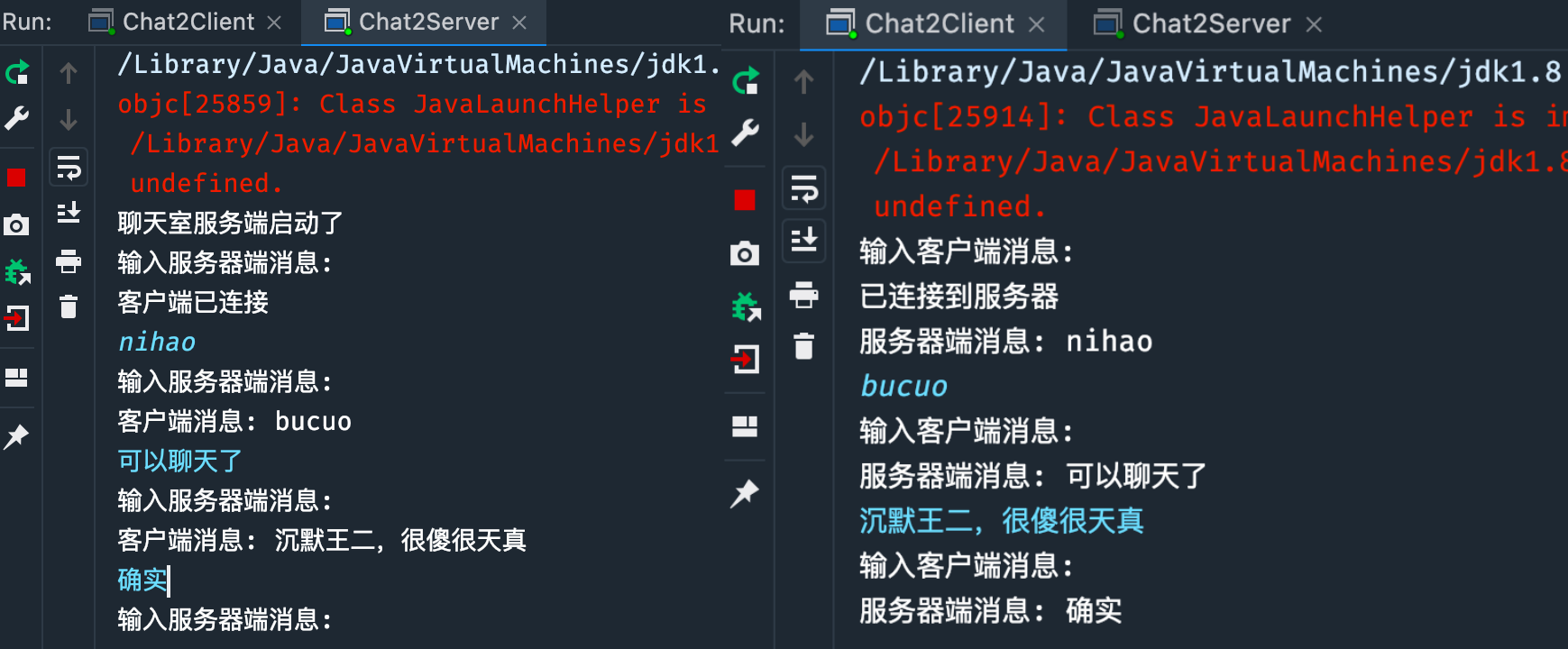Toggle scroll-to-end in the client console panel
1568x649 pixels.
pyautogui.click(x=803, y=240)
